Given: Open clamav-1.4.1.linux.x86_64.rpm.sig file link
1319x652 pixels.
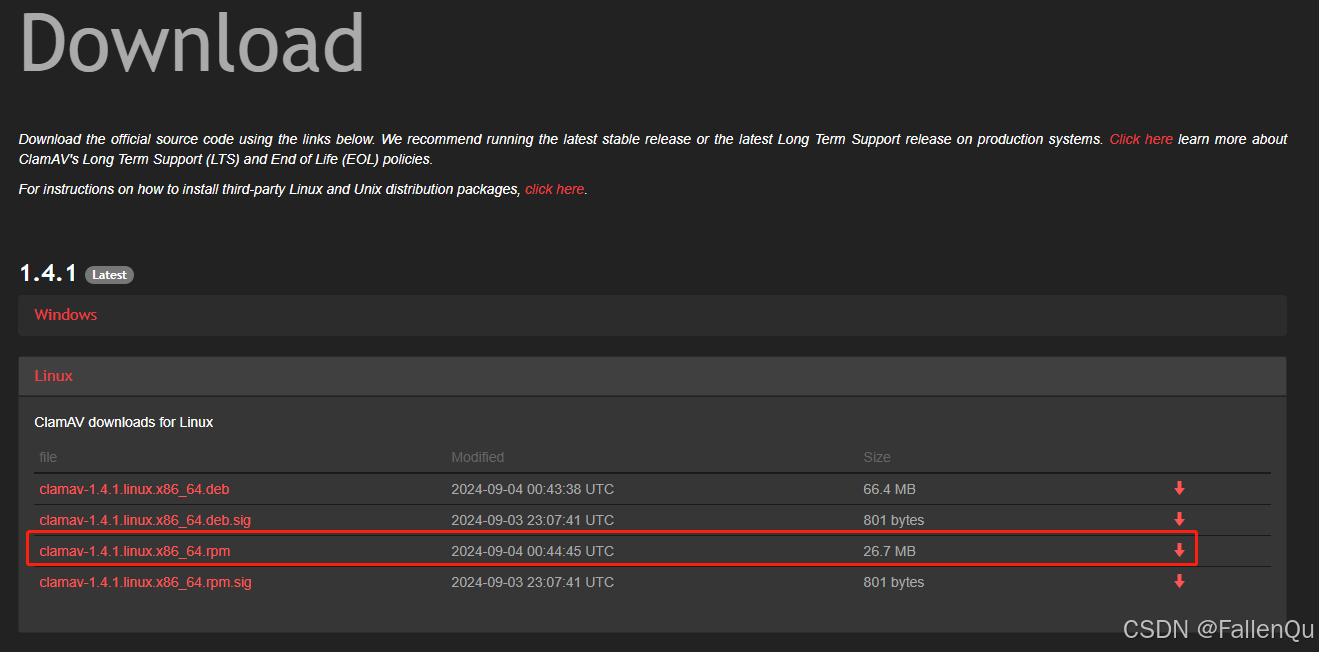Looking at the screenshot, I should pos(145,582).
